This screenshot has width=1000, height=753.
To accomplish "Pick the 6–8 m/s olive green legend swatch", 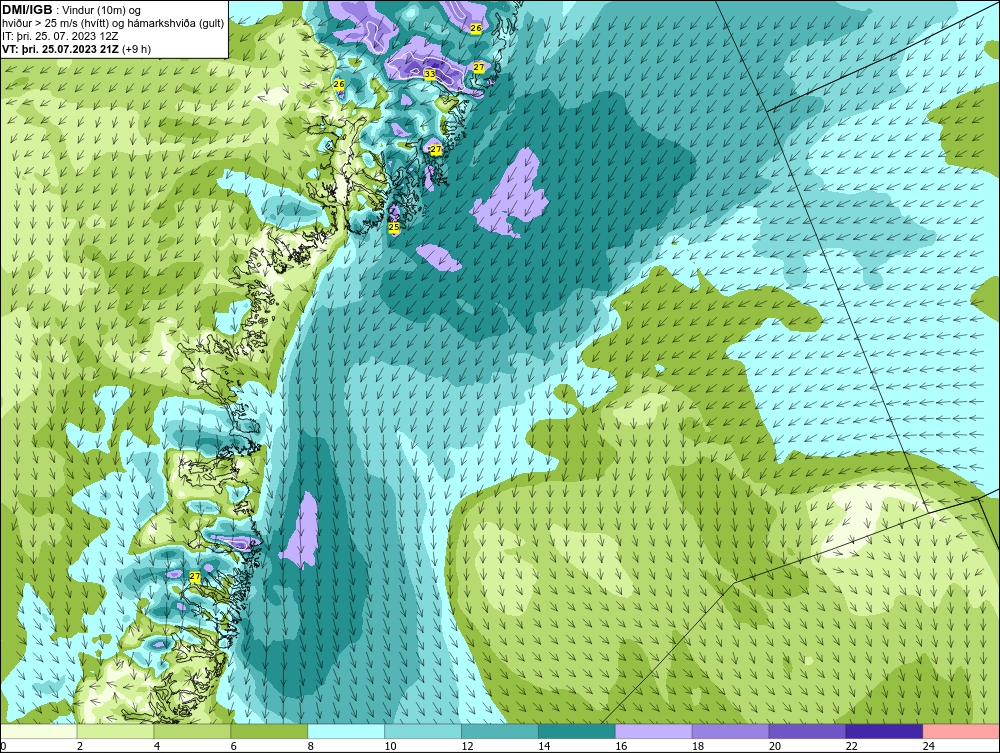I will [x=269, y=731].
